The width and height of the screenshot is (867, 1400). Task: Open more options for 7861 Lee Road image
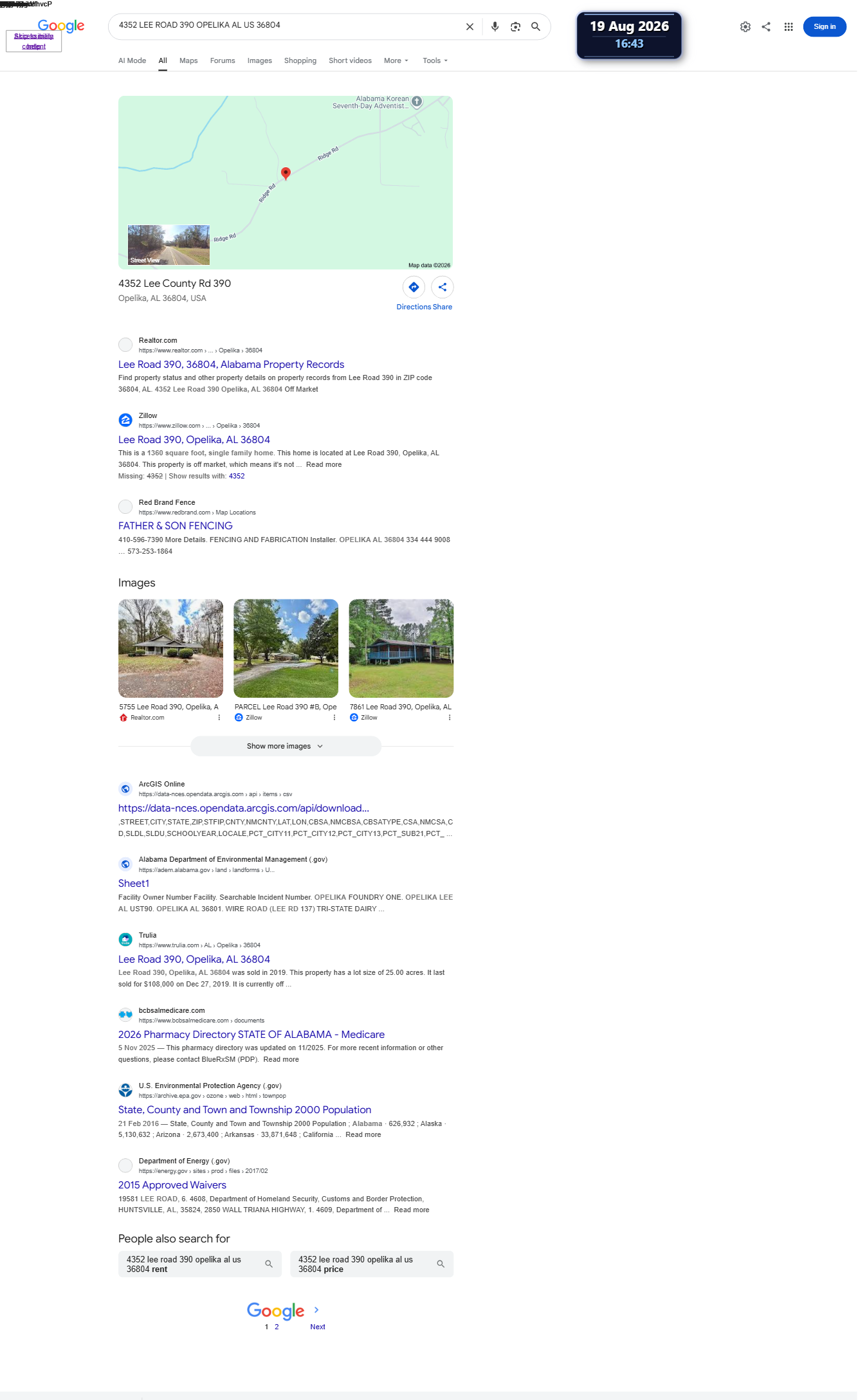[x=450, y=718]
